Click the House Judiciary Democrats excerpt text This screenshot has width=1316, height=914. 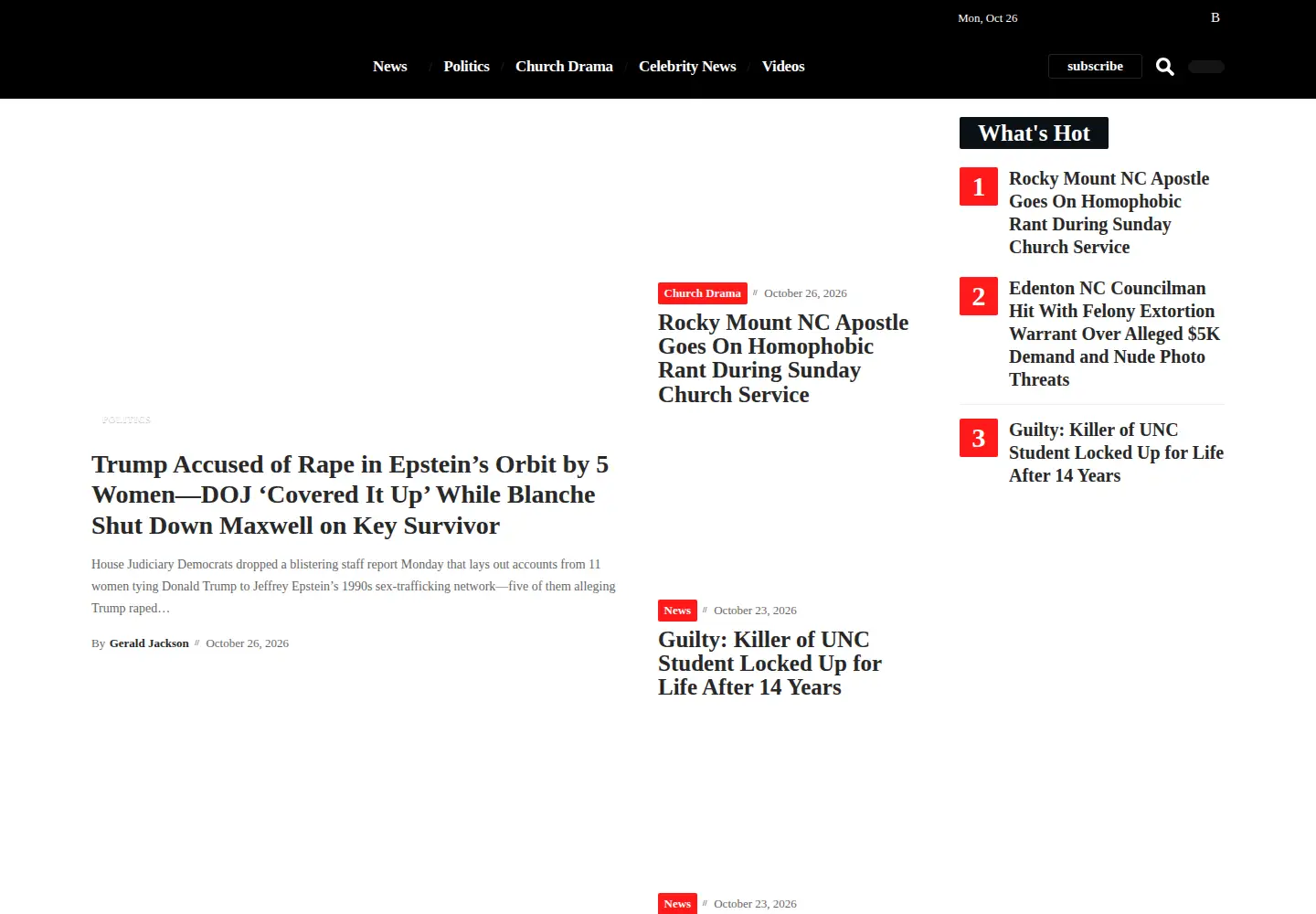(354, 586)
